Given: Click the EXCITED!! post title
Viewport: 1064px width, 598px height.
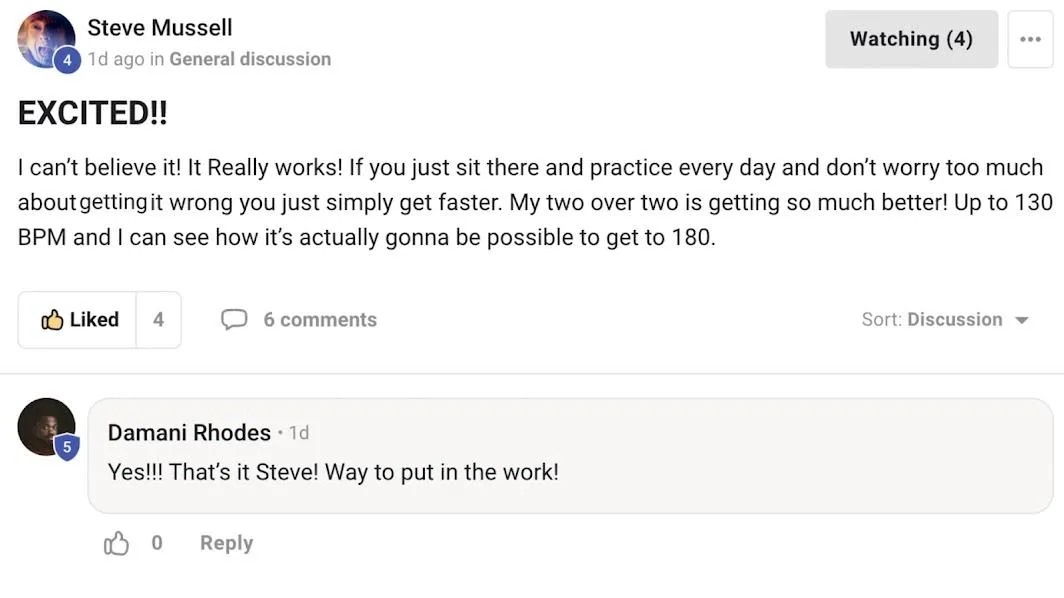Looking at the screenshot, I should pos(92,113).
